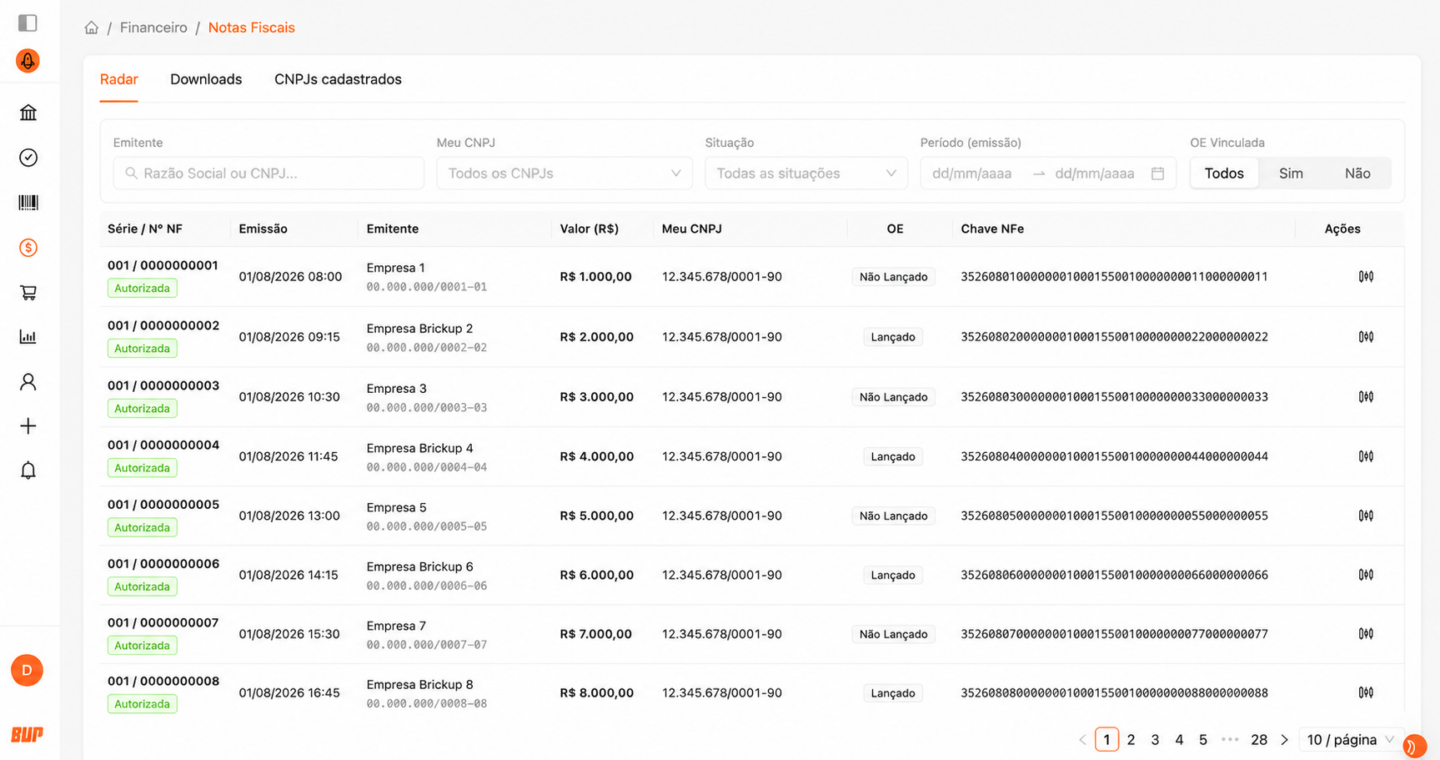Go to pagination page 28
This screenshot has height=760, width=1440.
(1259, 740)
